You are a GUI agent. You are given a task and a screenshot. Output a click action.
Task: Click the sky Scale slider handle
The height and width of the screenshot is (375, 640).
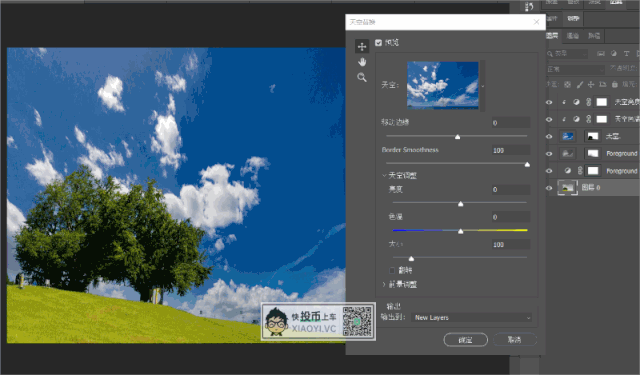(411, 258)
